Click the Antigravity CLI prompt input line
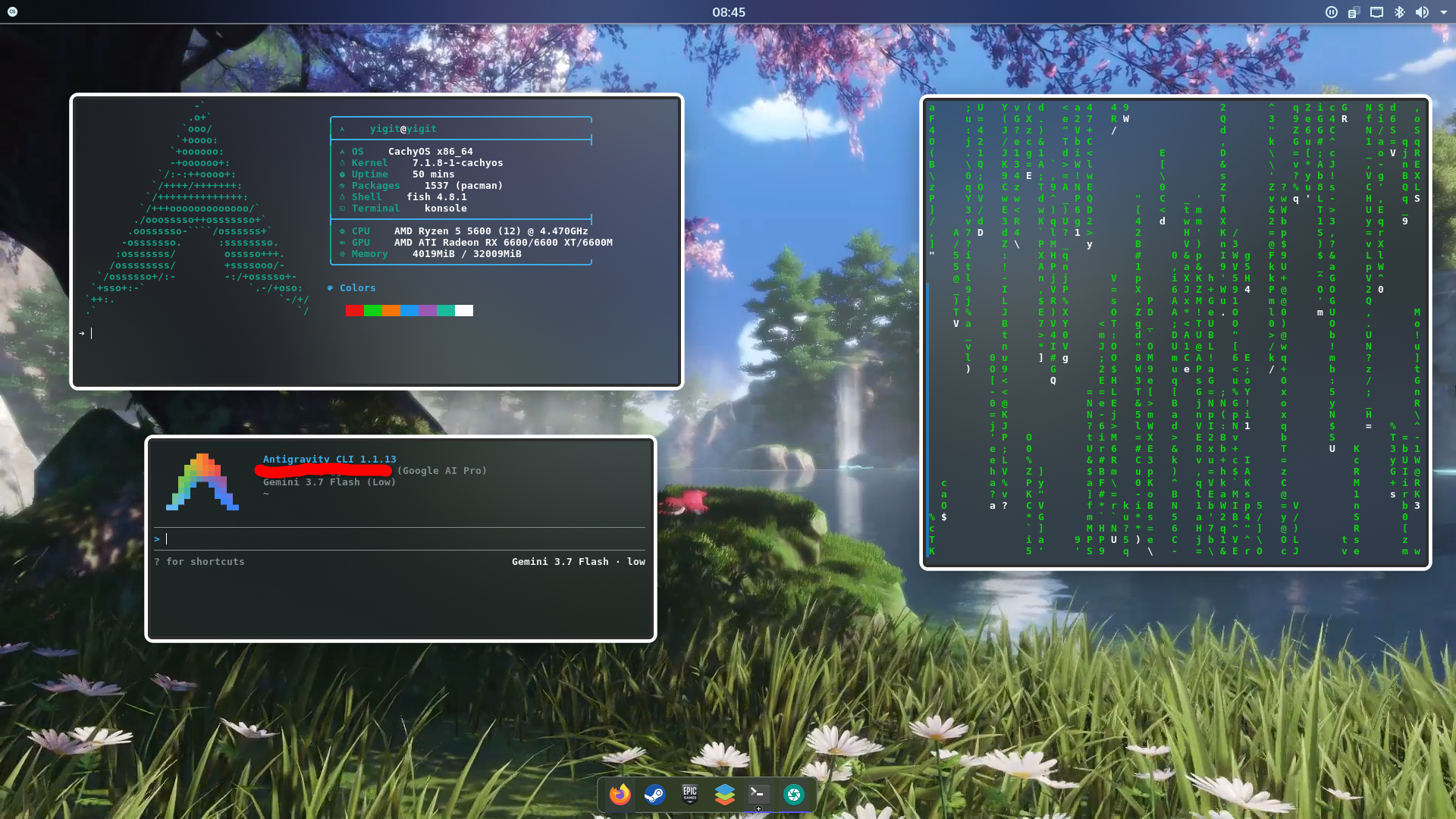 point(400,539)
